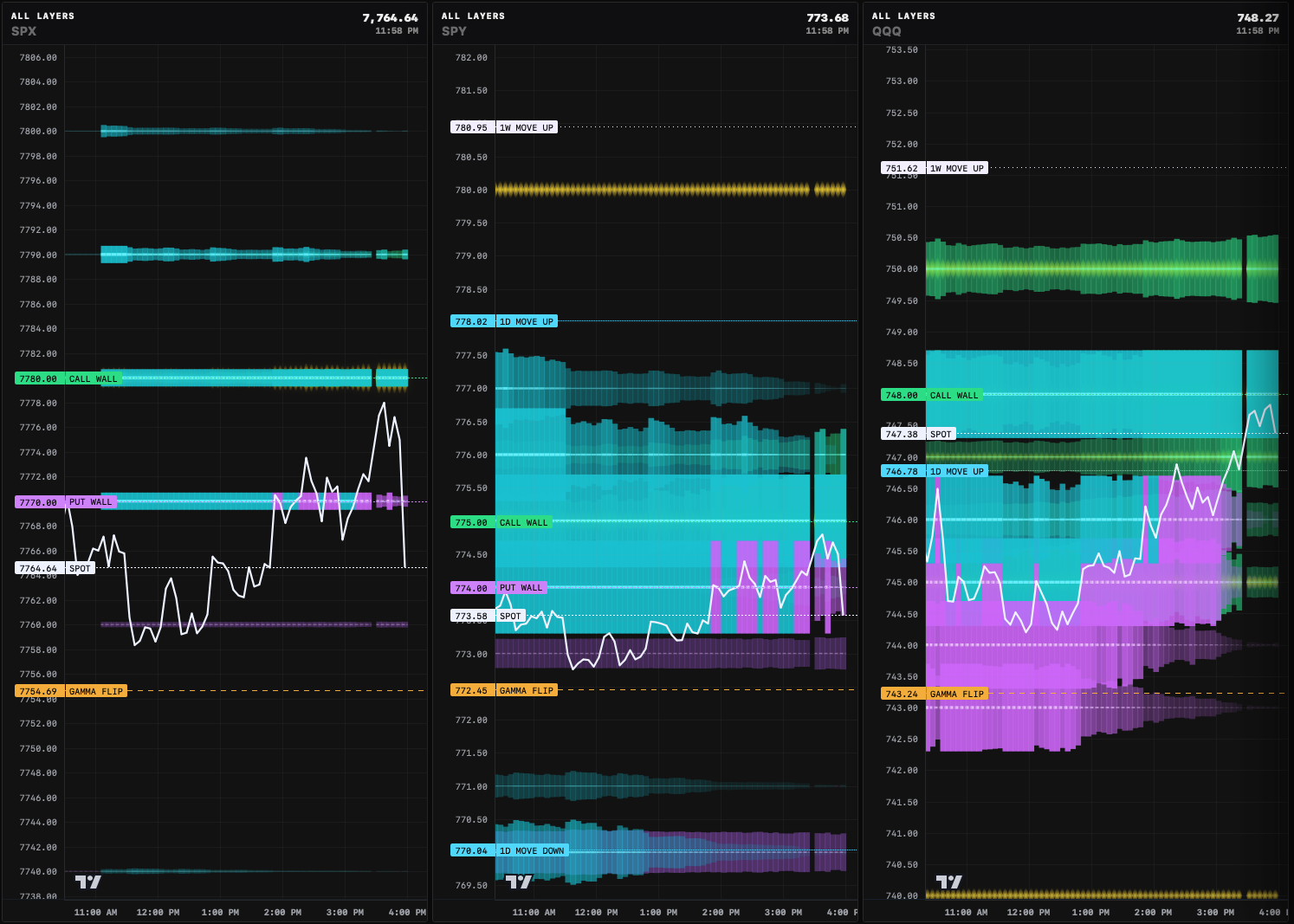The width and height of the screenshot is (1294, 924).
Task: Click the 773.58 SPOT label on SPY
Action: pyautogui.click(x=488, y=616)
